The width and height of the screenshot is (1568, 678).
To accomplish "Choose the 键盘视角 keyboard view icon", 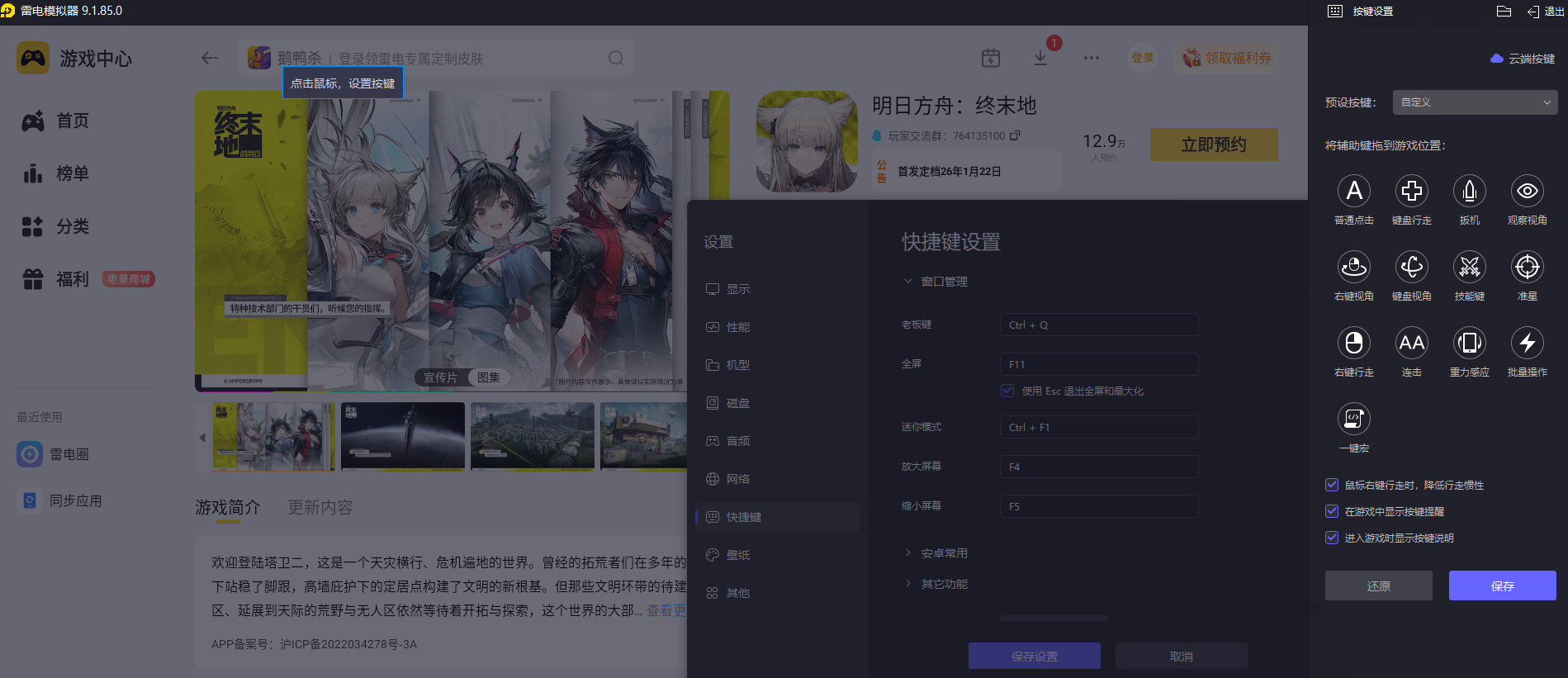I will pos(1412,267).
